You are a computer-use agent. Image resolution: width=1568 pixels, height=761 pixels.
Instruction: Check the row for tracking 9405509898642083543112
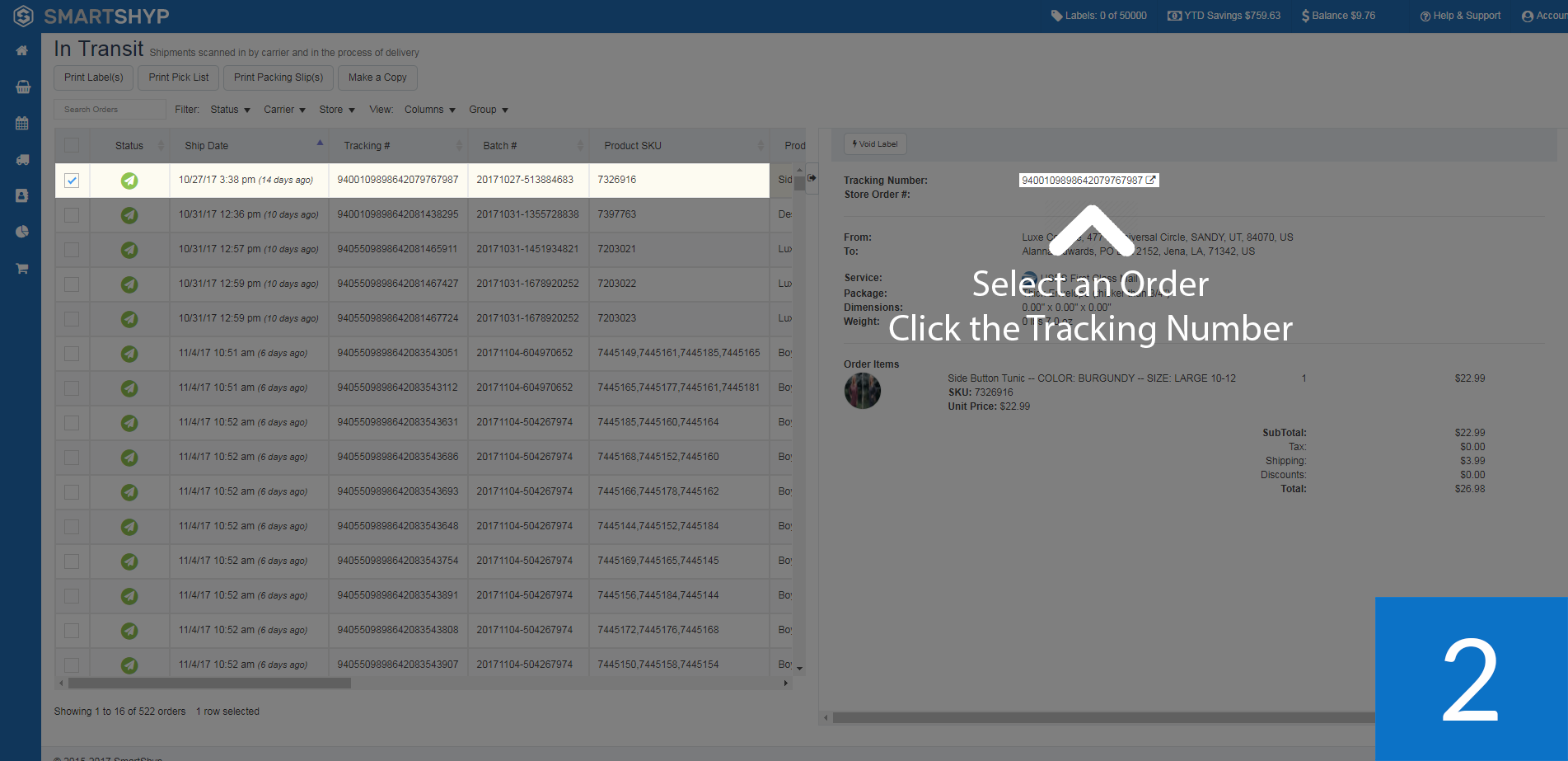tap(72, 388)
